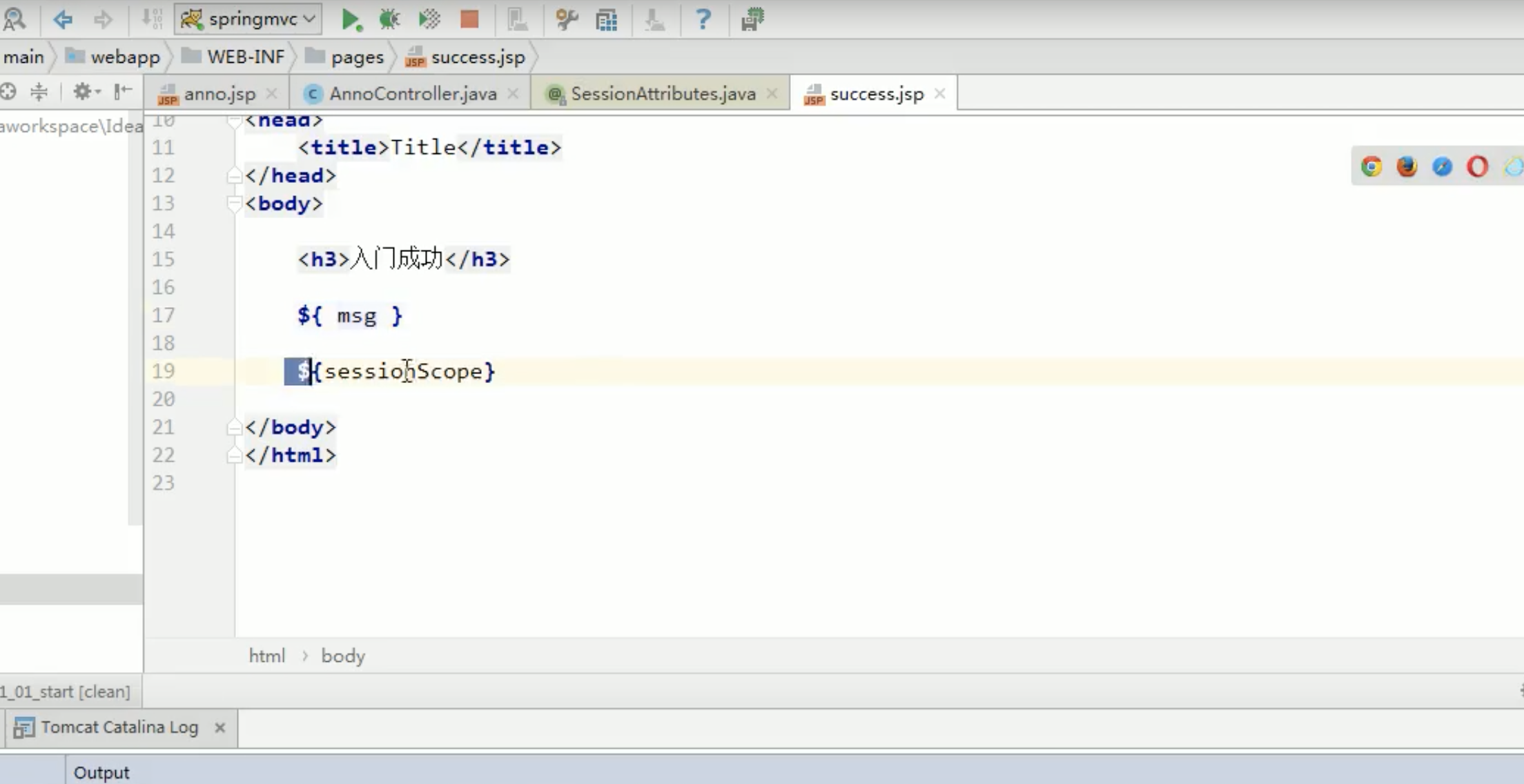Open the Tomcat Catalina Log tab
Viewport: 1524px width, 784px height.
(119, 727)
